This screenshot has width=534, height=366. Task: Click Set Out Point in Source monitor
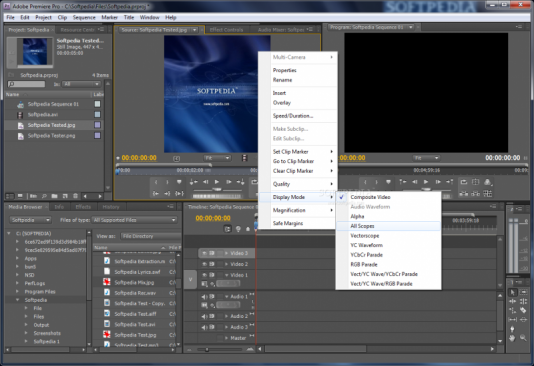click(167, 182)
